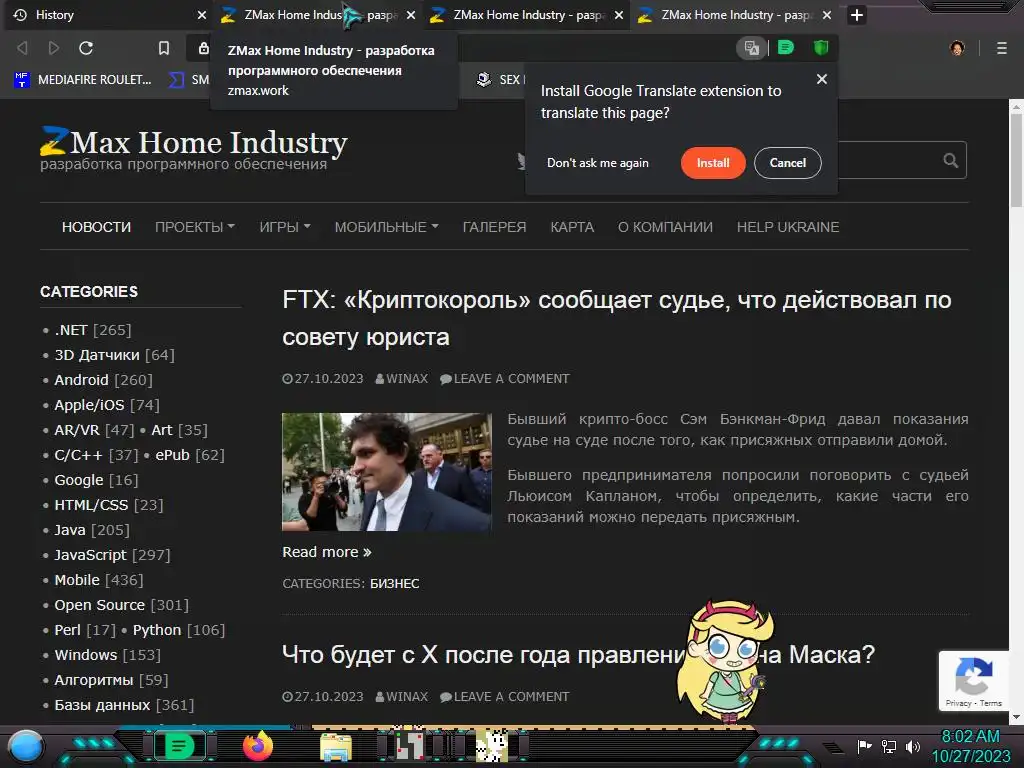Open the green chat extension icon
Image resolution: width=1024 pixels, height=768 pixels.
point(786,47)
